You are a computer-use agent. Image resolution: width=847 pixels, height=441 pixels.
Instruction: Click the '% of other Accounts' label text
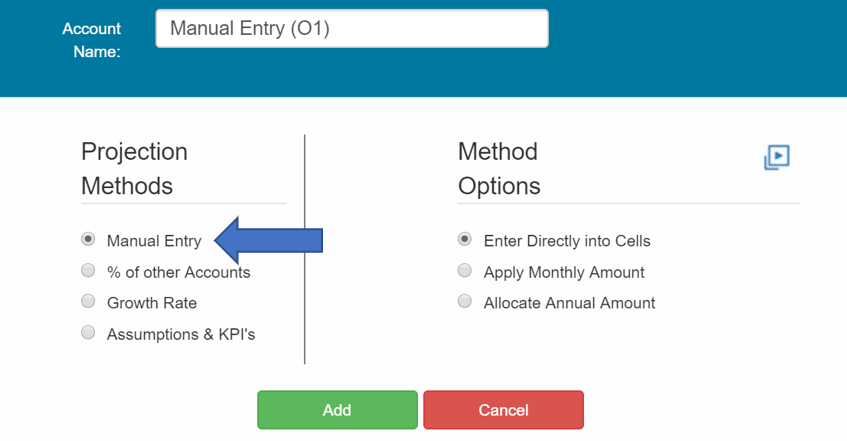pos(179,272)
